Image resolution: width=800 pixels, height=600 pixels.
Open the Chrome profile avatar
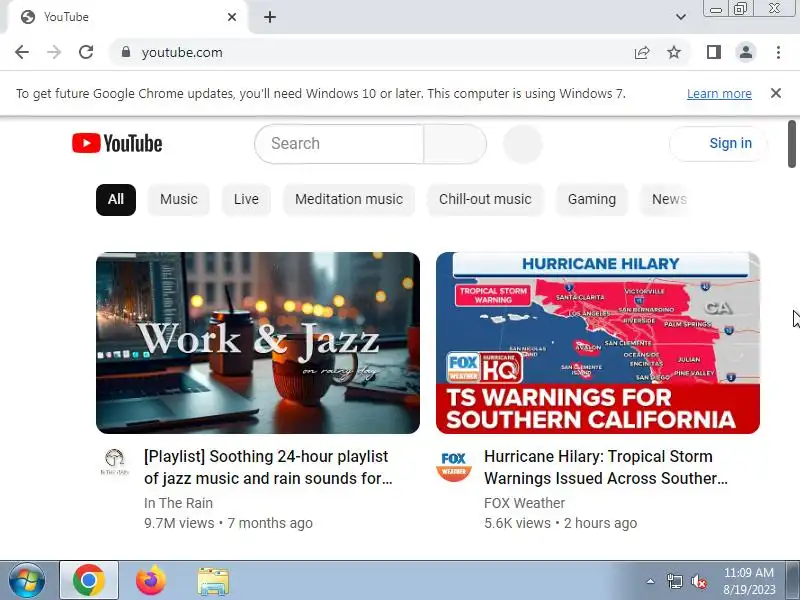tap(745, 52)
